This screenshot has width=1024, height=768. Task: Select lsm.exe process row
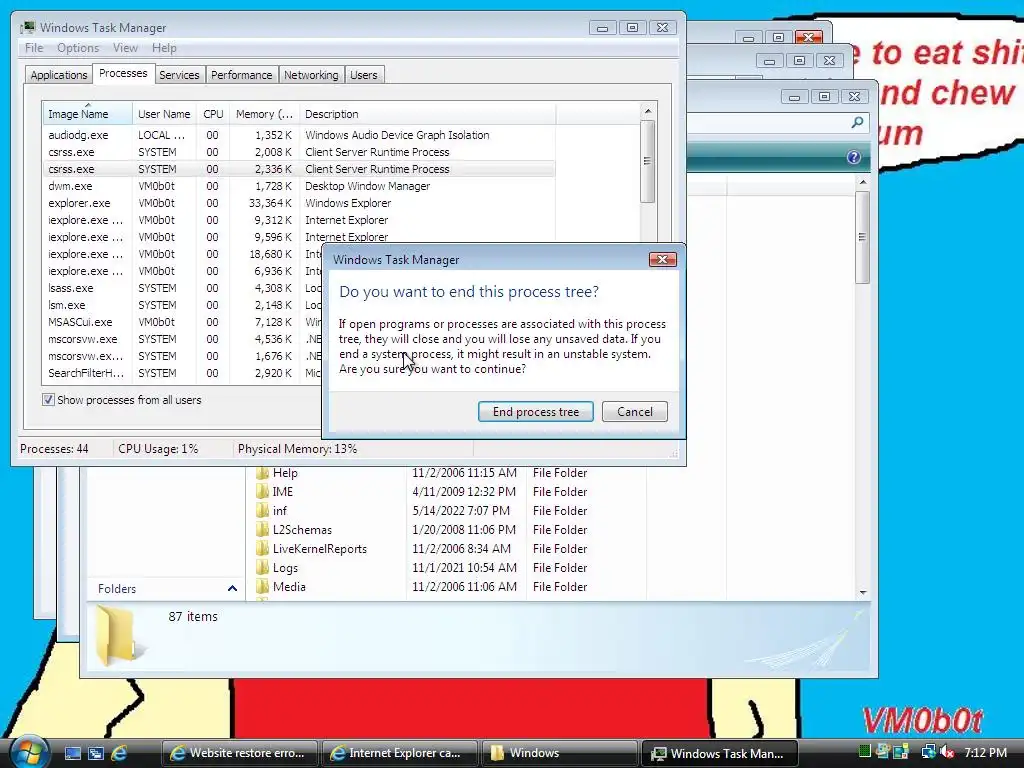182,305
